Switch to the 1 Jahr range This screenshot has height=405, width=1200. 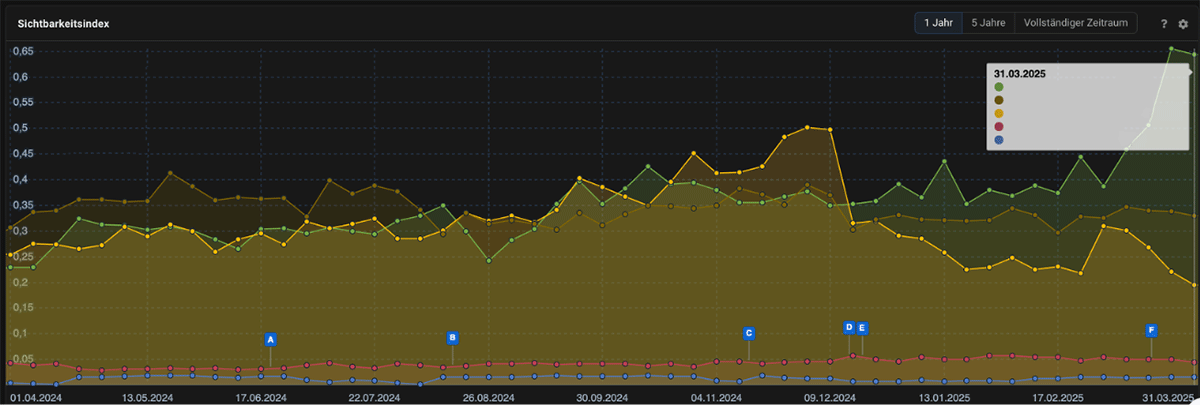[x=937, y=23]
